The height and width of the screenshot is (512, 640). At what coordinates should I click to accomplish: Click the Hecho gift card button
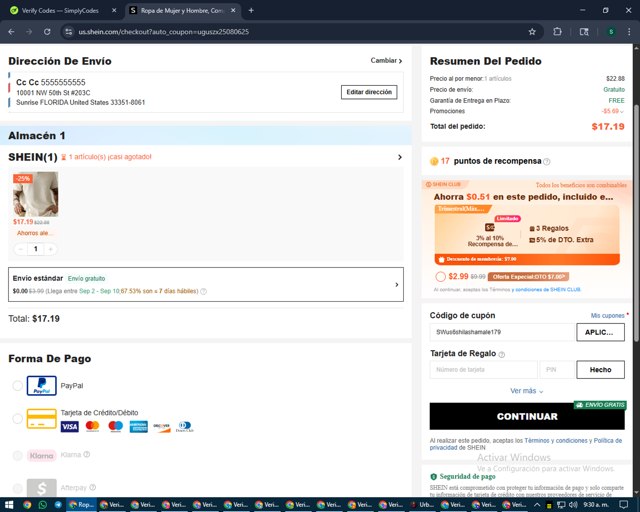coord(600,370)
